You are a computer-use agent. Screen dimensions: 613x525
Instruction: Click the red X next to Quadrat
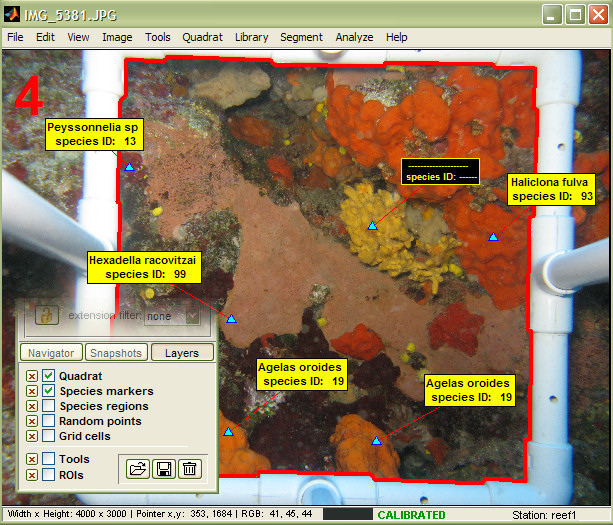tap(32, 376)
